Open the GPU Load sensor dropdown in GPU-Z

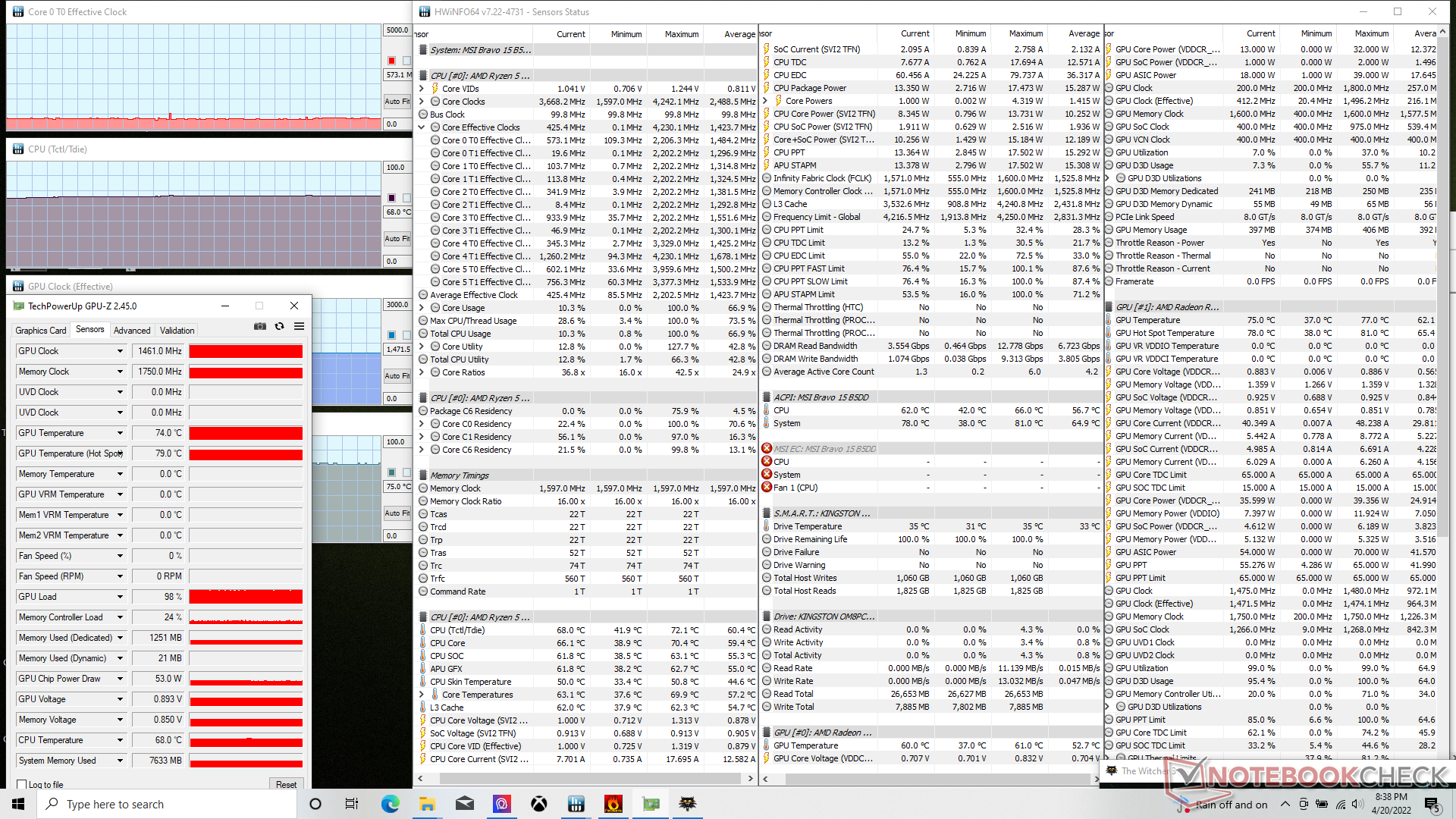(x=120, y=597)
